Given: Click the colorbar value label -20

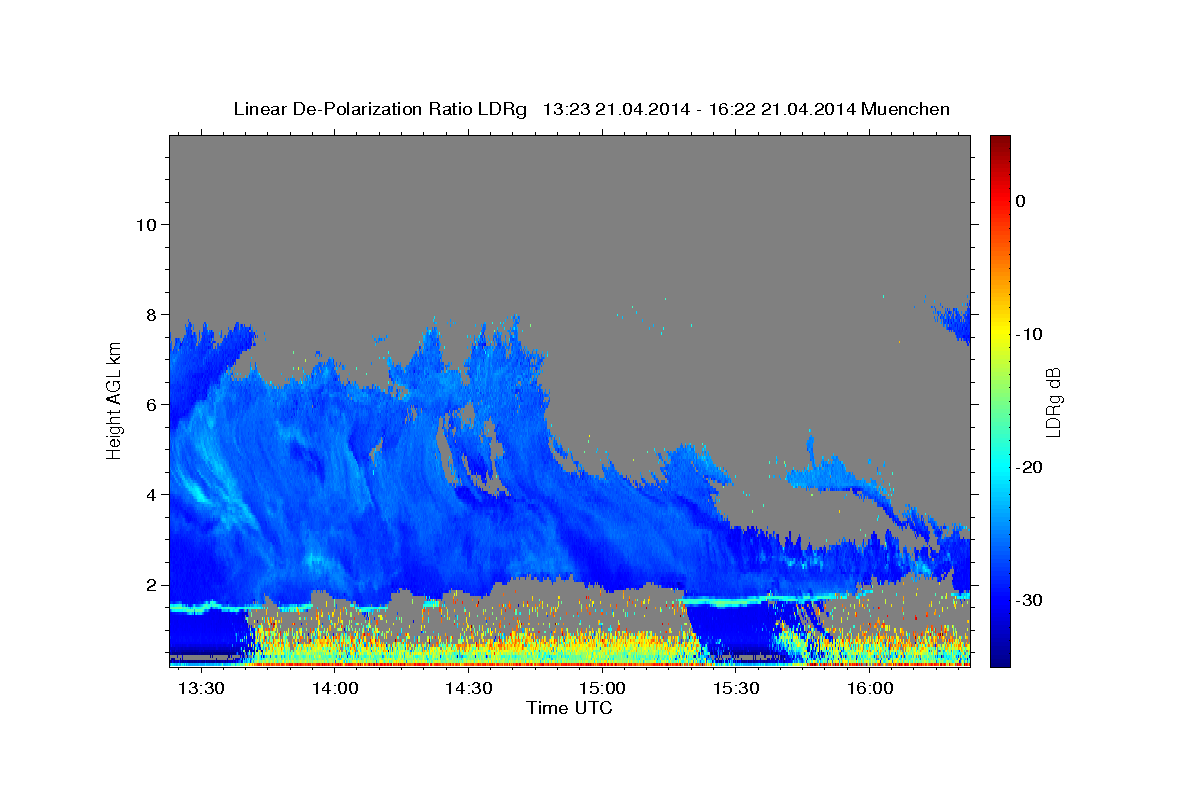Looking at the screenshot, I should 1029,467.
